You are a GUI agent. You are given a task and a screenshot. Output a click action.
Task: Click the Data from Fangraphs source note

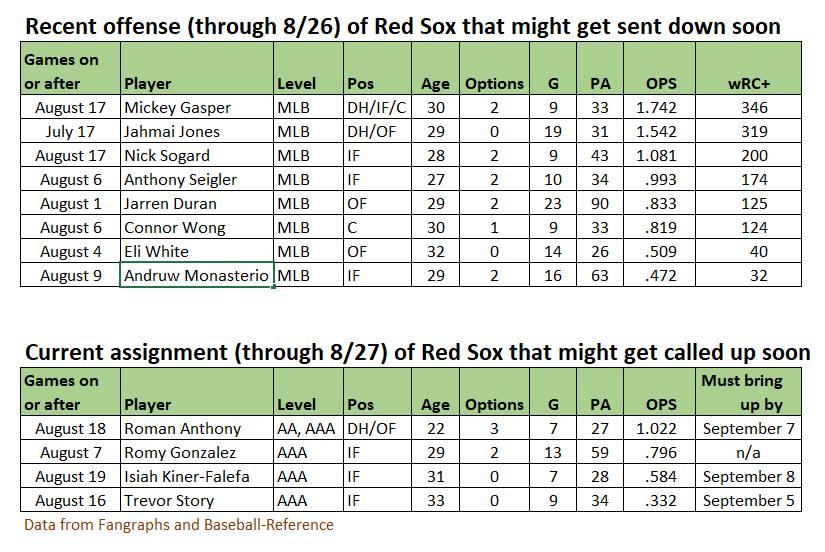179,524
